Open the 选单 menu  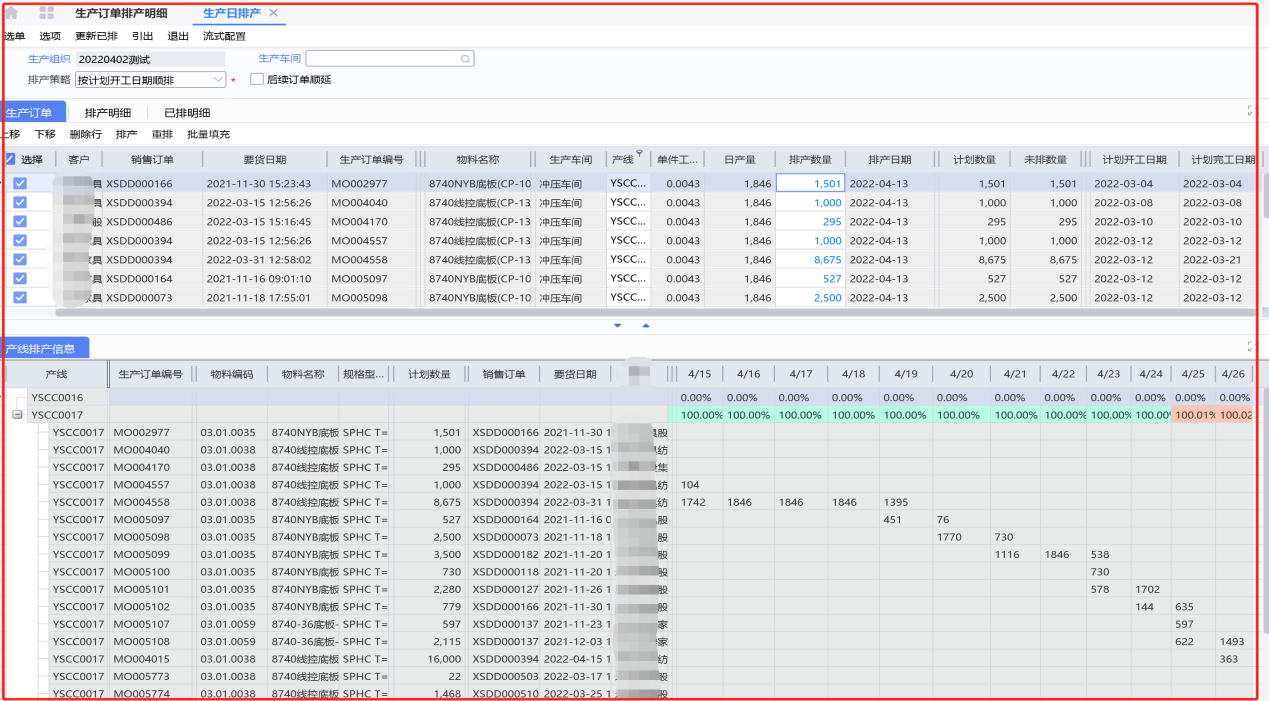14,36
